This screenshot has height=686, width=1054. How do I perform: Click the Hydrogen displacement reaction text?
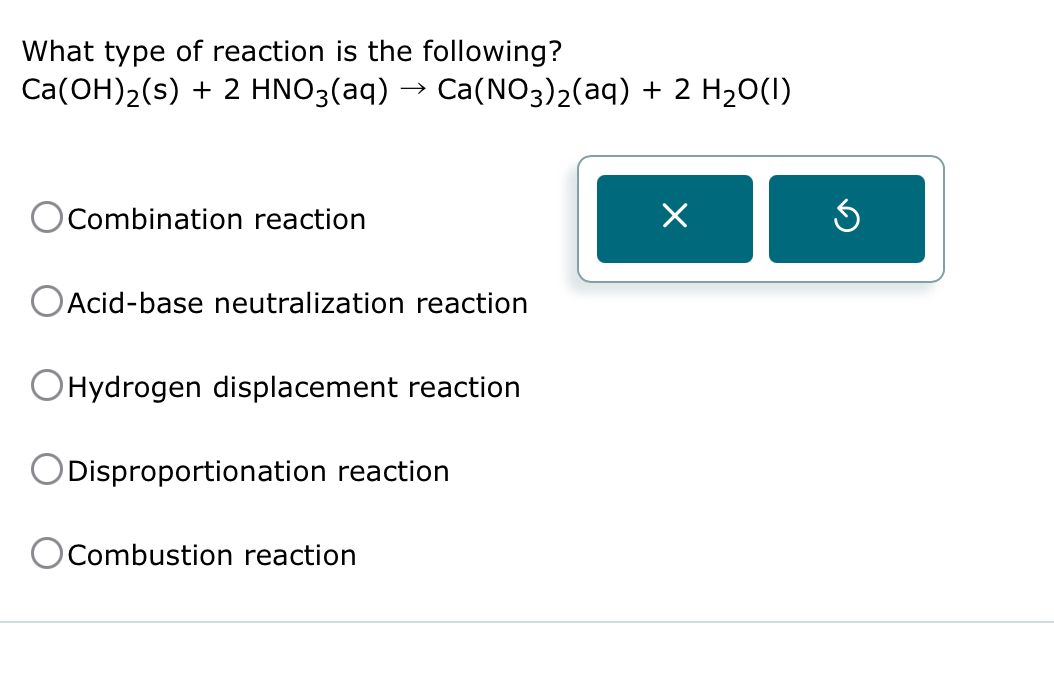click(293, 387)
